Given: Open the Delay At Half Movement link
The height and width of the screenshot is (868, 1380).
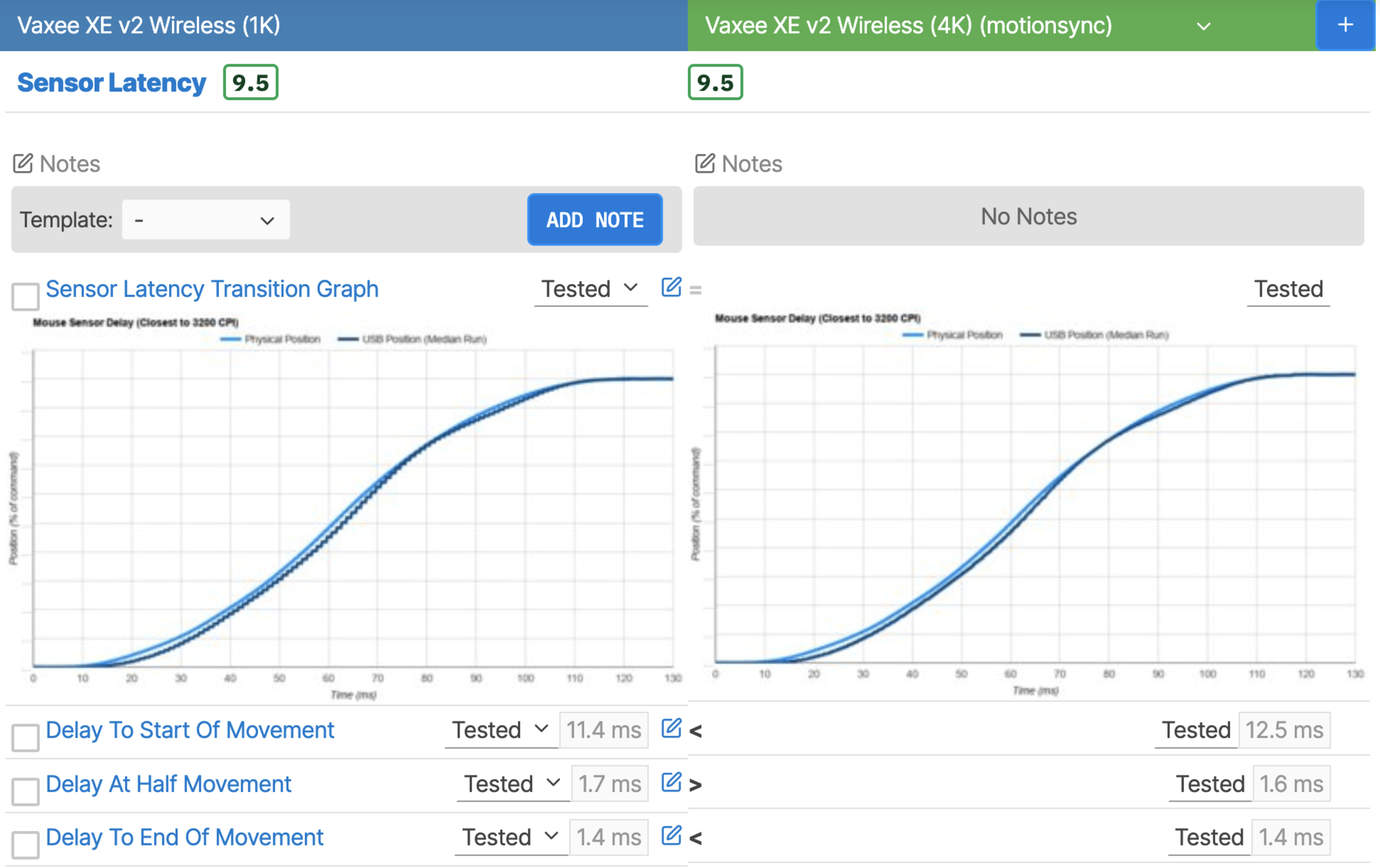Looking at the screenshot, I should (169, 783).
